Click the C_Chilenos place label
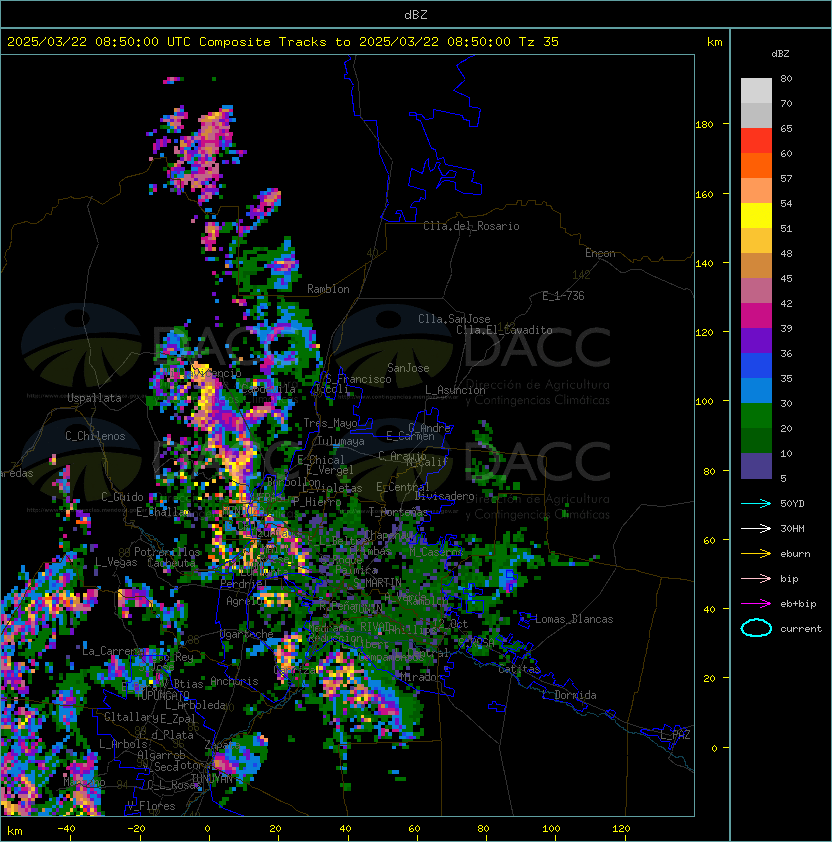Image resolution: width=832 pixels, height=842 pixels. click(95, 436)
